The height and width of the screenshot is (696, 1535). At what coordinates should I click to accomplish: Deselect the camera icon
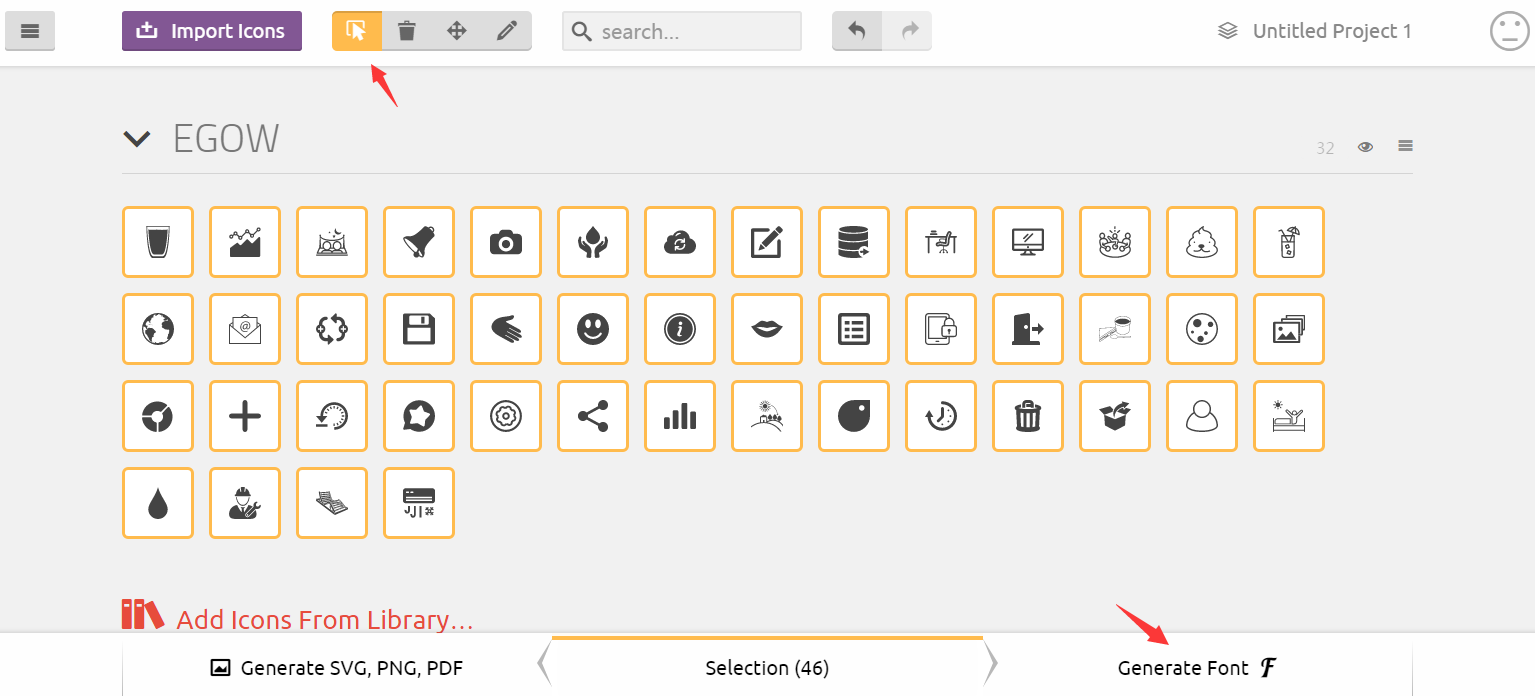click(x=506, y=242)
